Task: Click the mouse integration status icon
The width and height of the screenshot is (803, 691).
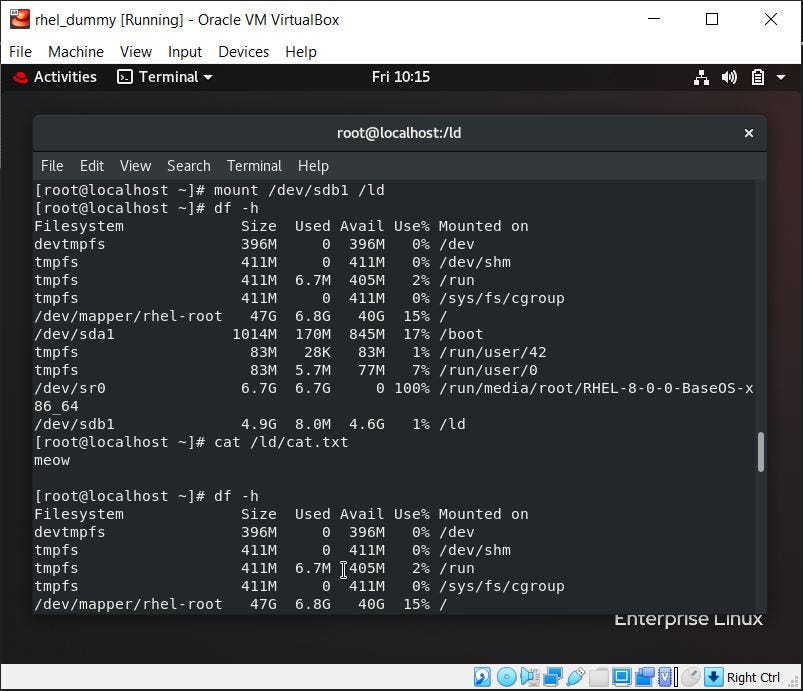Action: 690,677
